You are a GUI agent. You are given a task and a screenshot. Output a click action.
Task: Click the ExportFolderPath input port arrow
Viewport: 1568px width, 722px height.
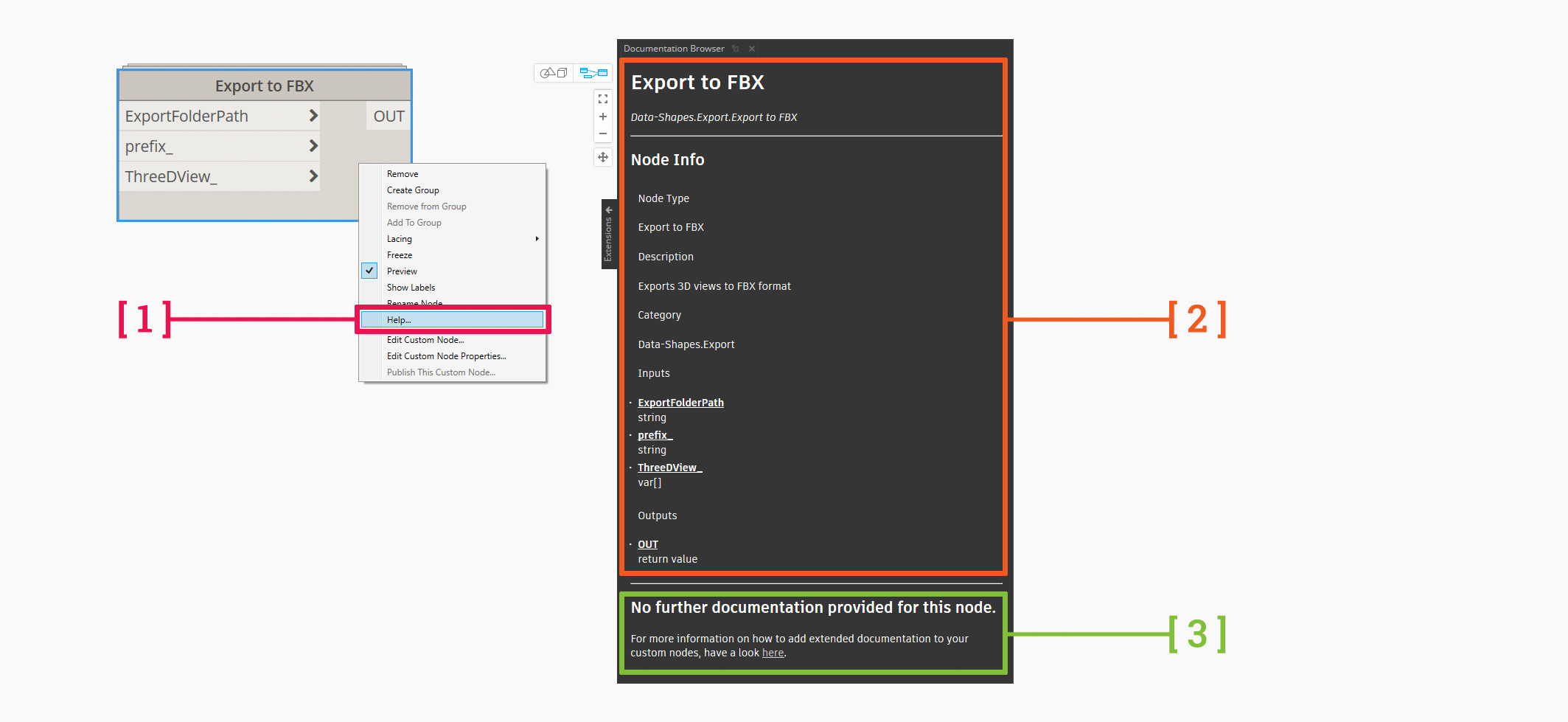point(313,116)
